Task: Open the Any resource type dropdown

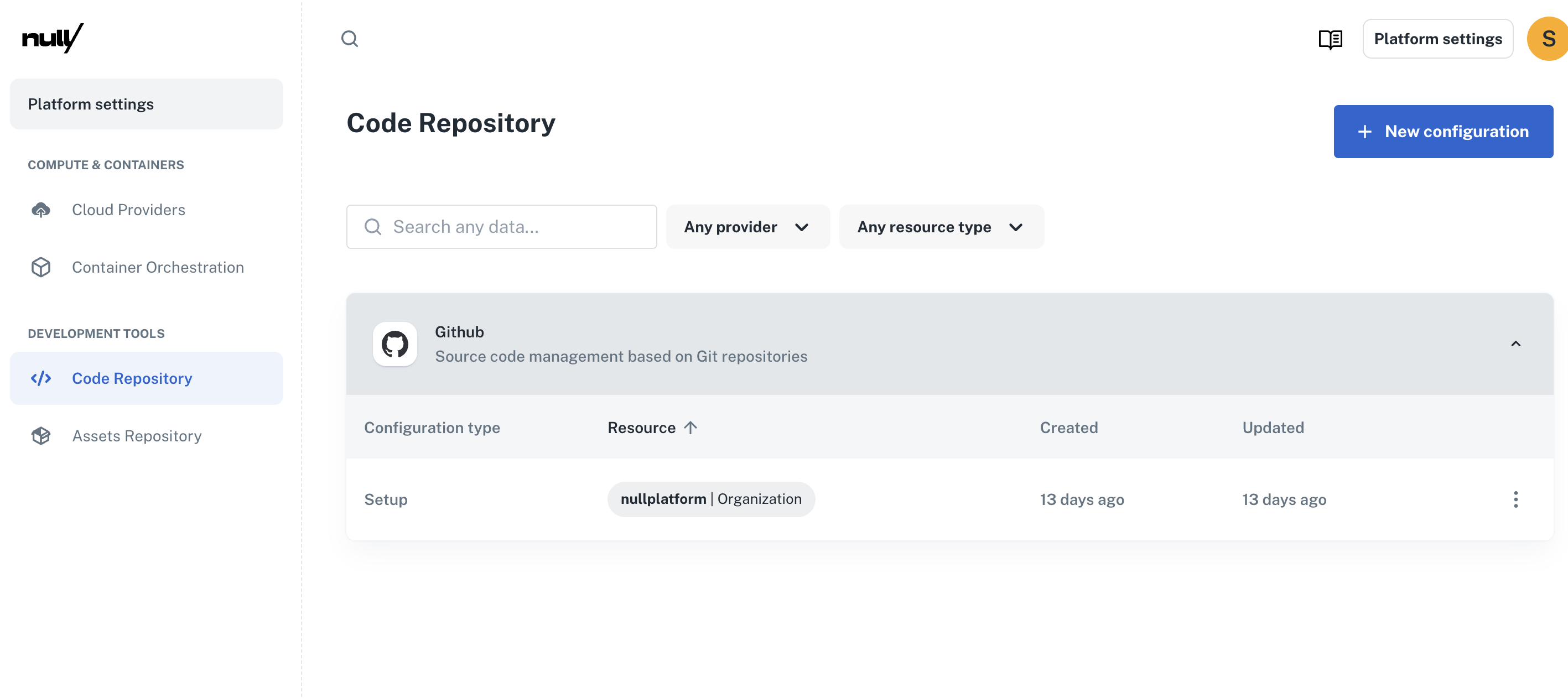Action: pyautogui.click(x=941, y=227)
